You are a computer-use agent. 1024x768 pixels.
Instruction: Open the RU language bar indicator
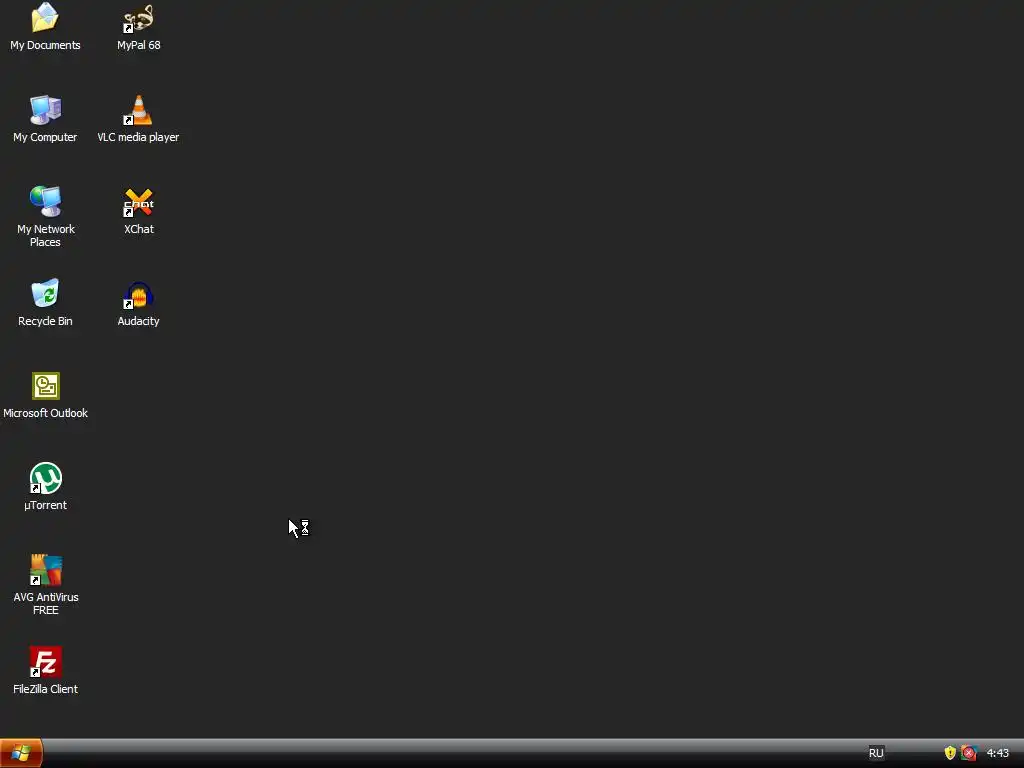coord(876,753)
